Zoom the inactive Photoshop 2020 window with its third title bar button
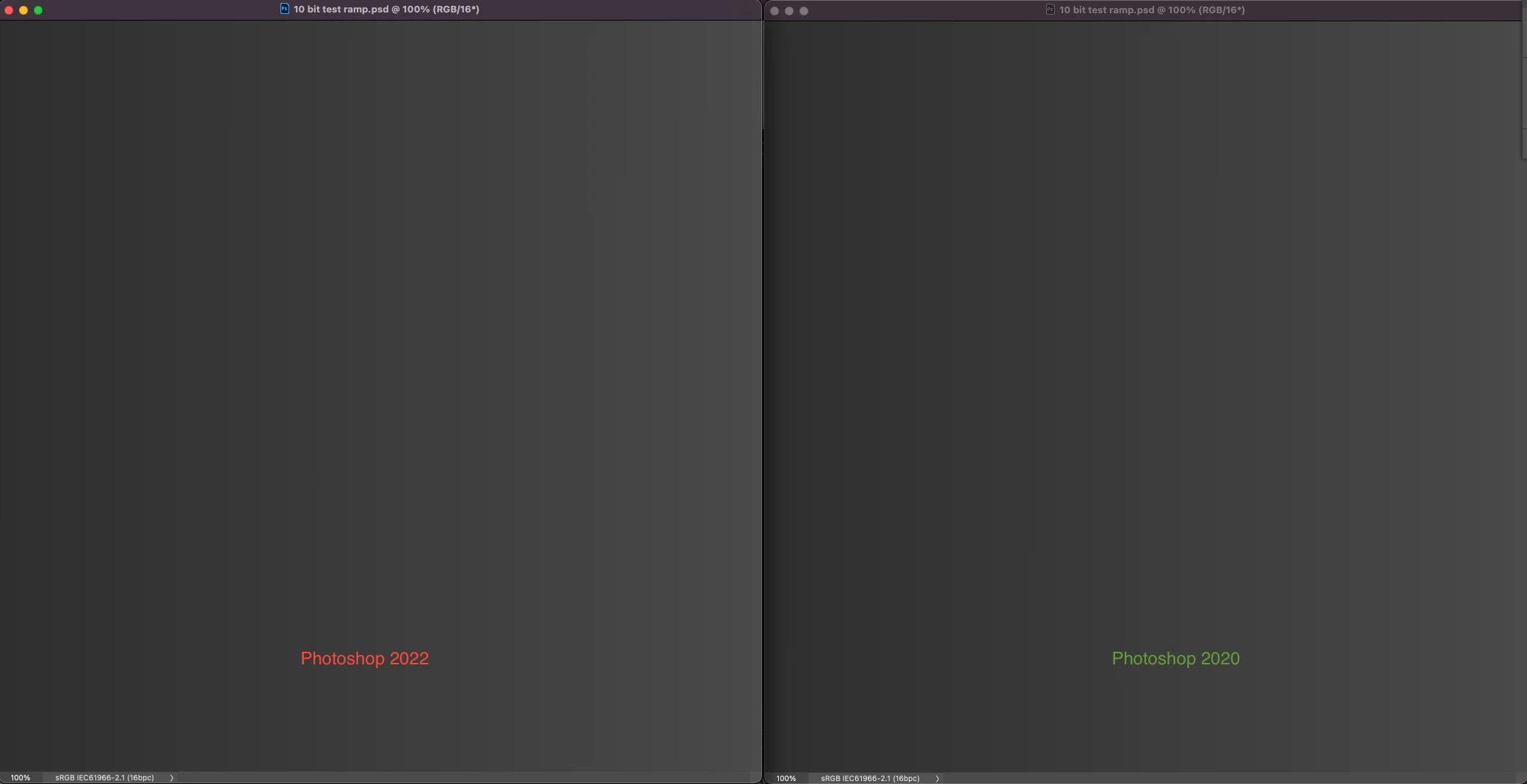1527x784 pixels. (x=804, y=11)
